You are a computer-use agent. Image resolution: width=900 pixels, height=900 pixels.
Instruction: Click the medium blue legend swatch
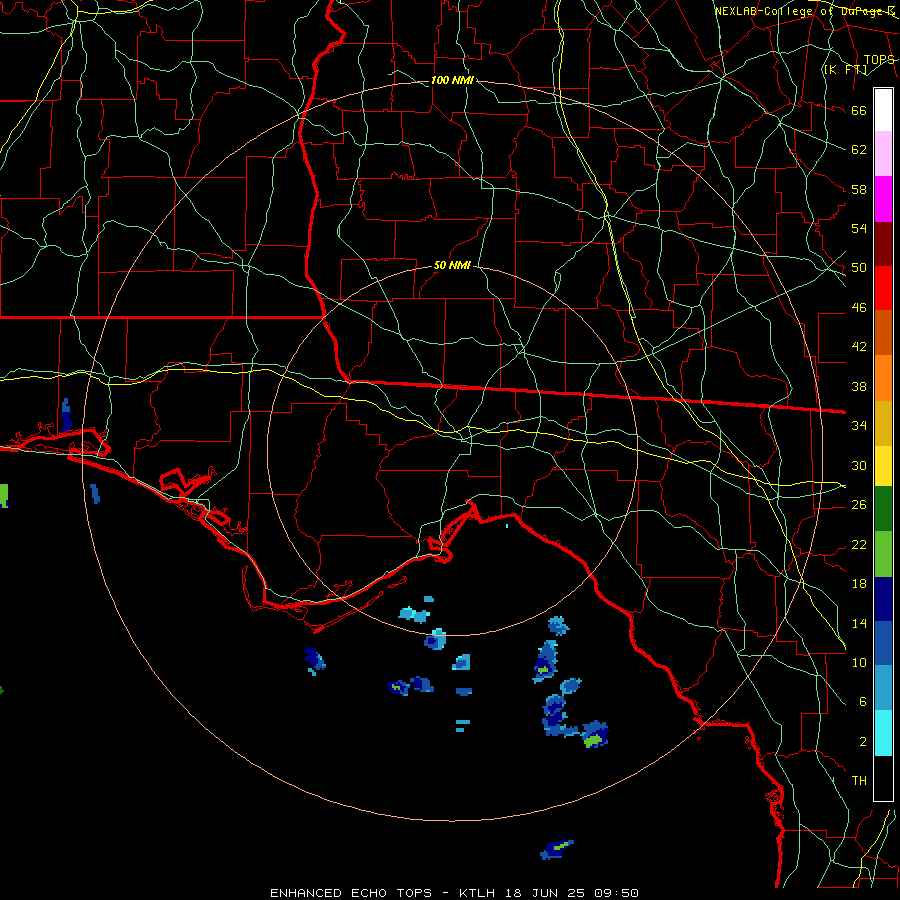883,643
